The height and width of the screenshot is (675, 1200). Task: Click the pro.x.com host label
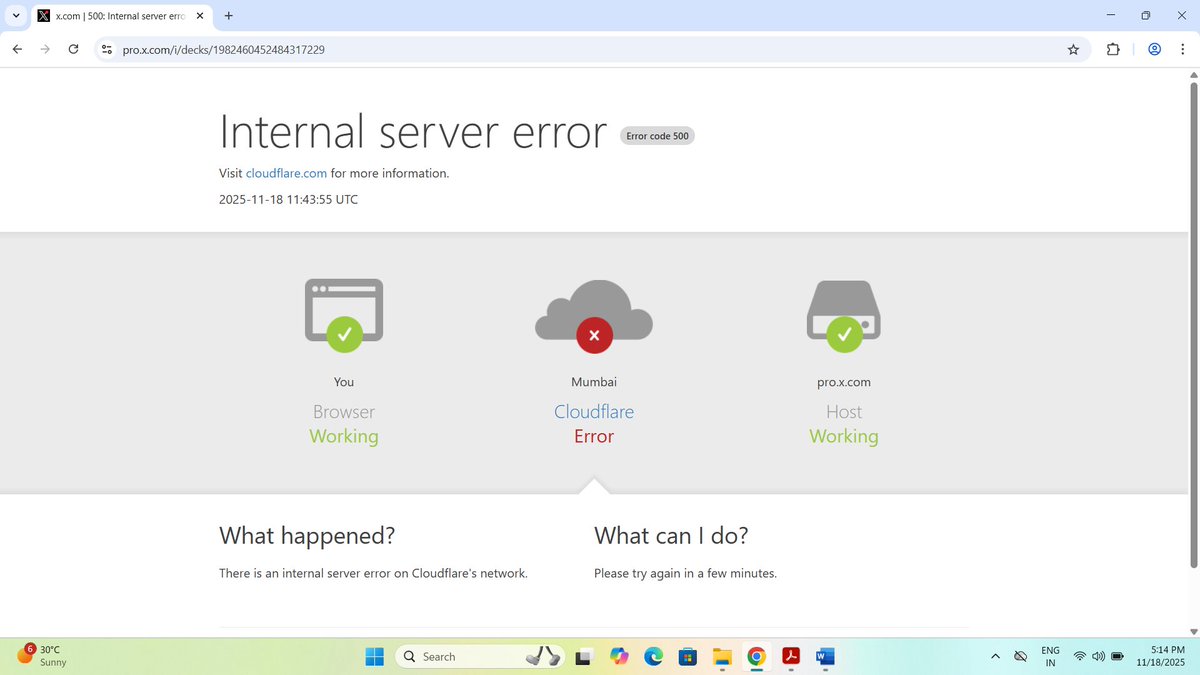pos(844,382)
